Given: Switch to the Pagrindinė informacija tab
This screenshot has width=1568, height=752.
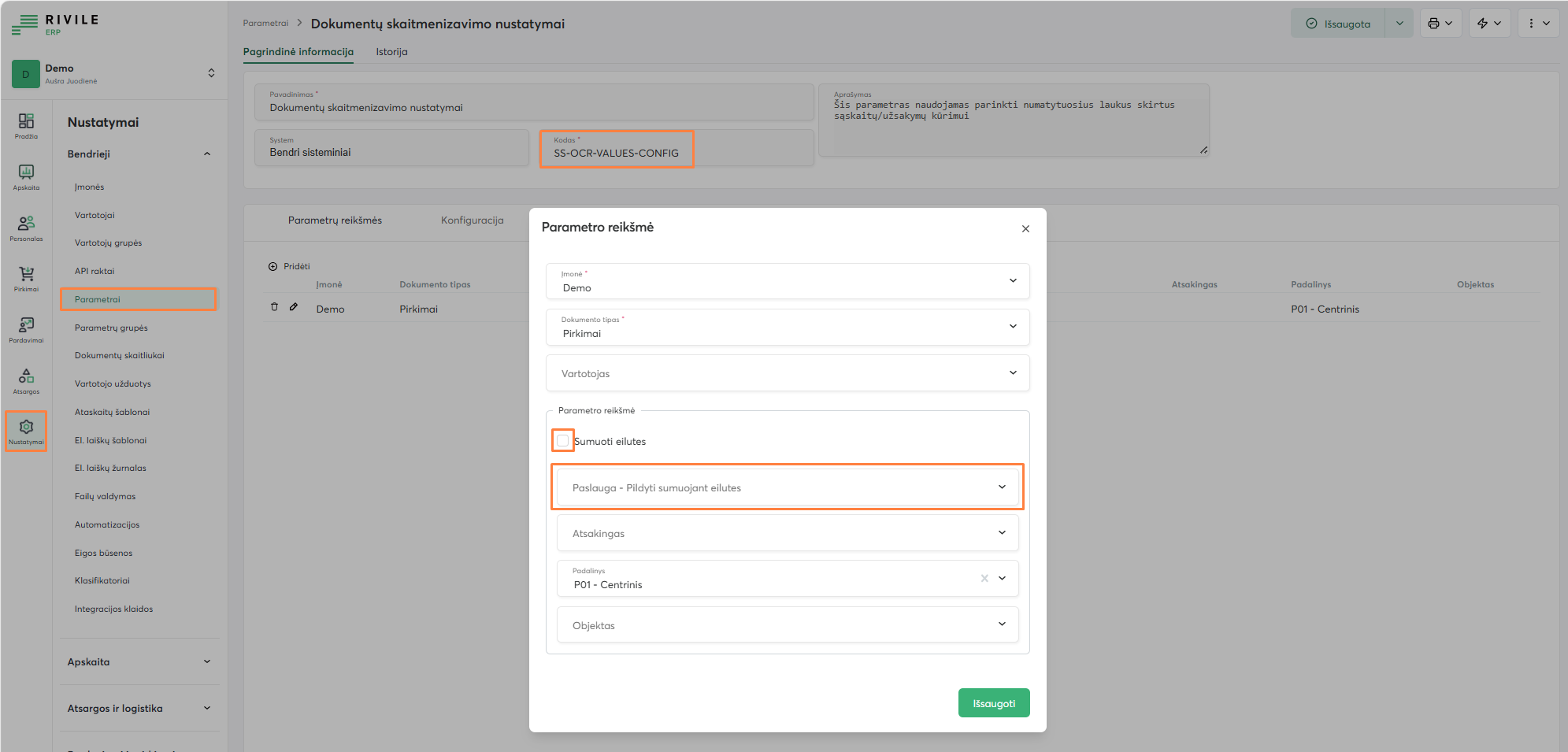Looking at the screenshot, I should point(298,52).
